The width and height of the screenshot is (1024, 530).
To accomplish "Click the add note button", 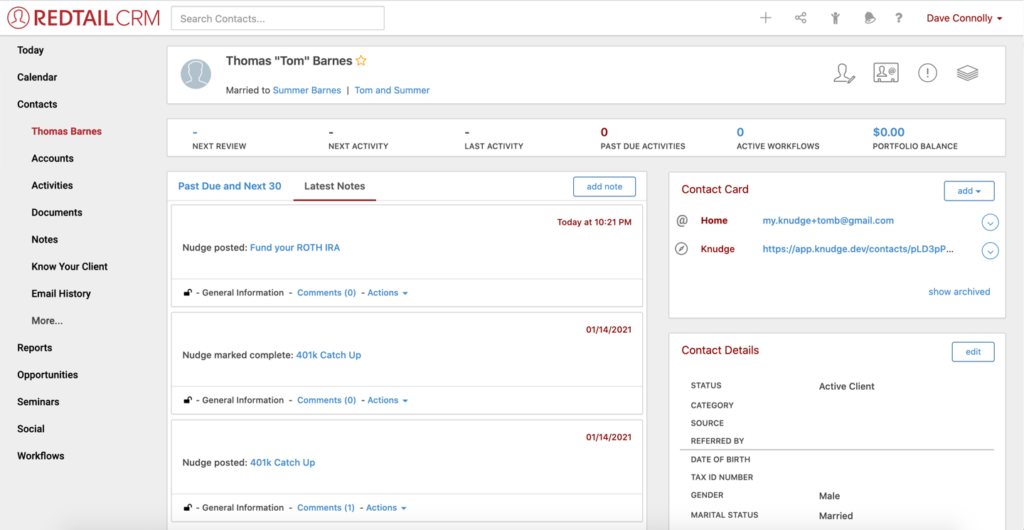I will 604,187.
